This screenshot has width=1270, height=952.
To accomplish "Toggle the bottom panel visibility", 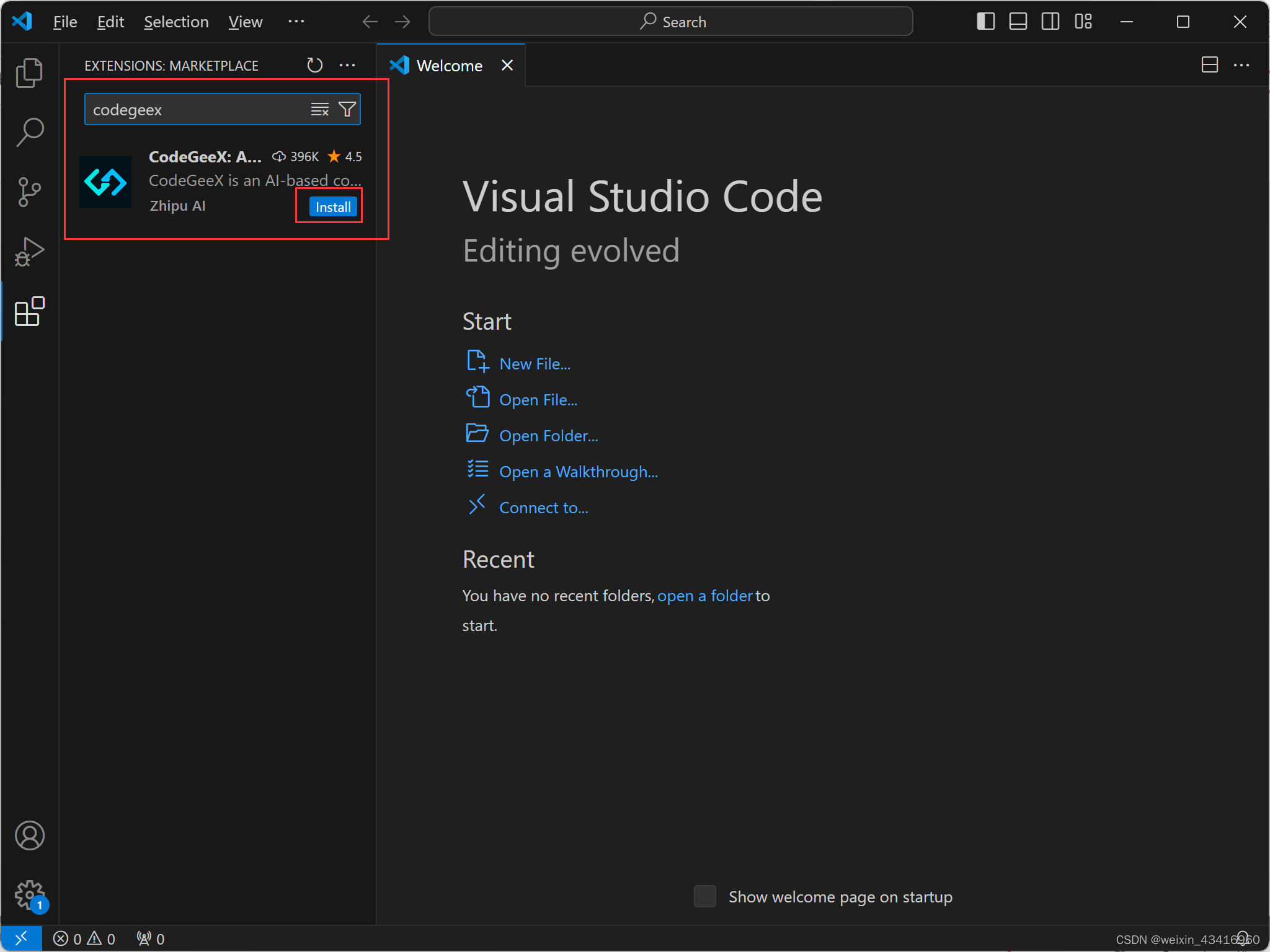I will [x=1018, y=22].
